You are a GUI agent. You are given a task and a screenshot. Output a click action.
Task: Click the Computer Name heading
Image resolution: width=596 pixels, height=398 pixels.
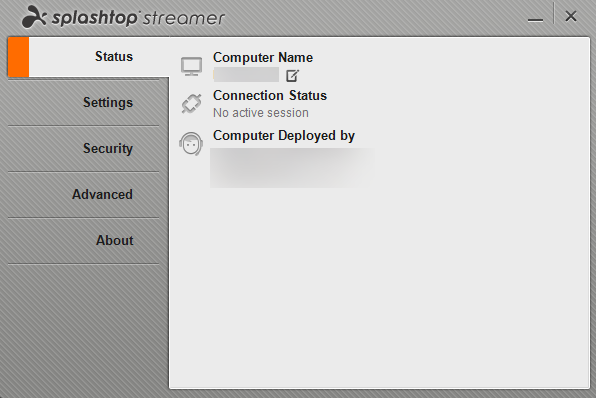coord(263,57)
